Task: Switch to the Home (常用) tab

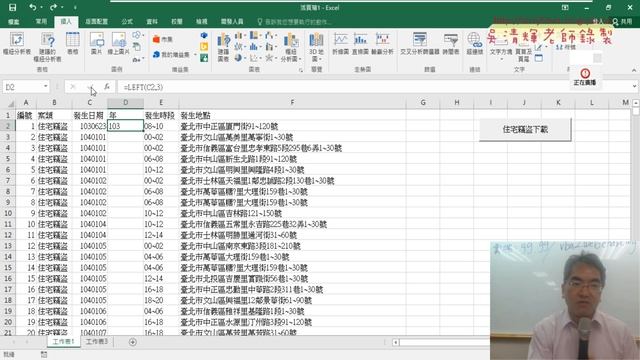Action: (x=41, y=21)
